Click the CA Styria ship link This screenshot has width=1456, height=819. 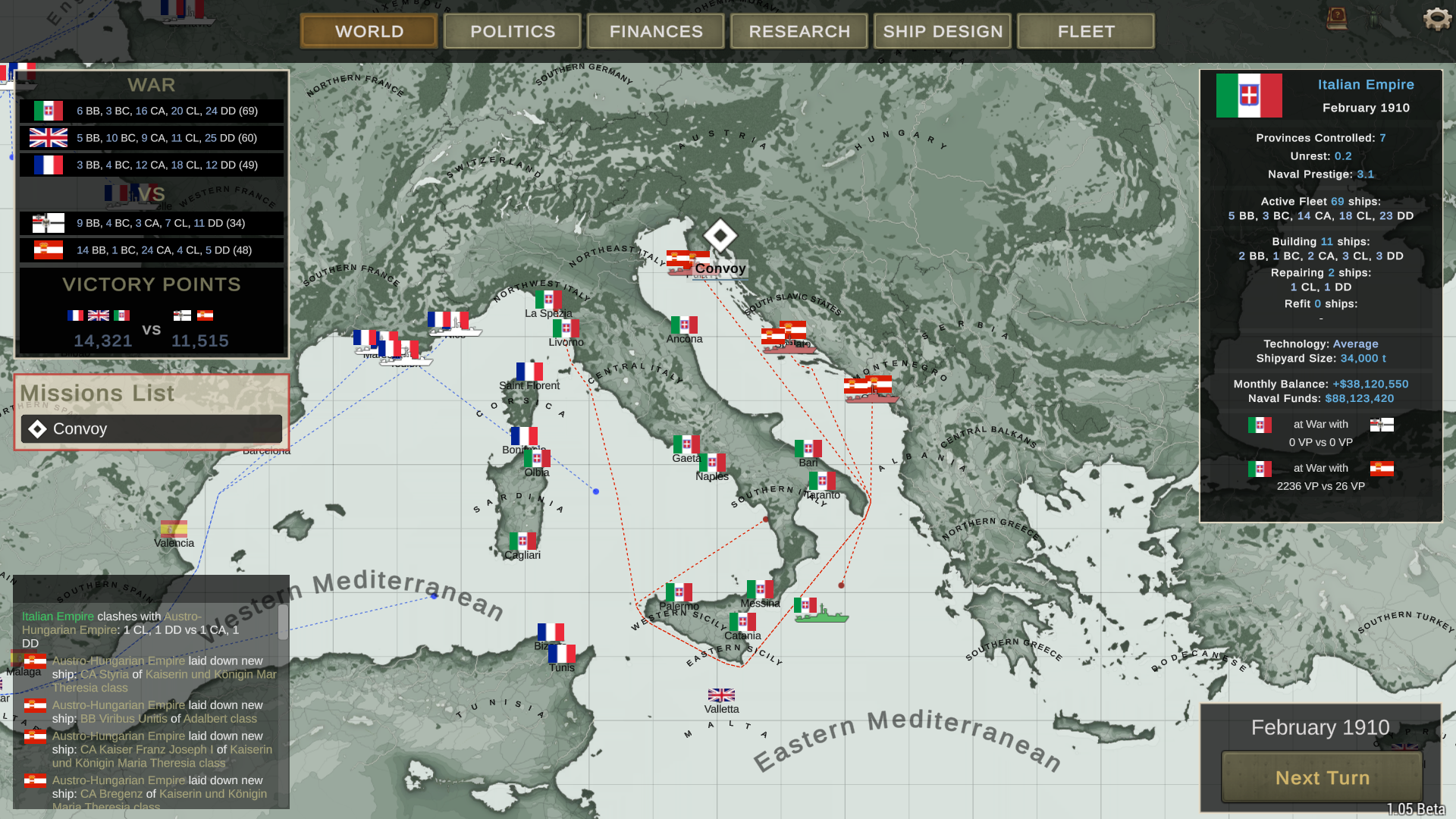[x=105, y=674]
